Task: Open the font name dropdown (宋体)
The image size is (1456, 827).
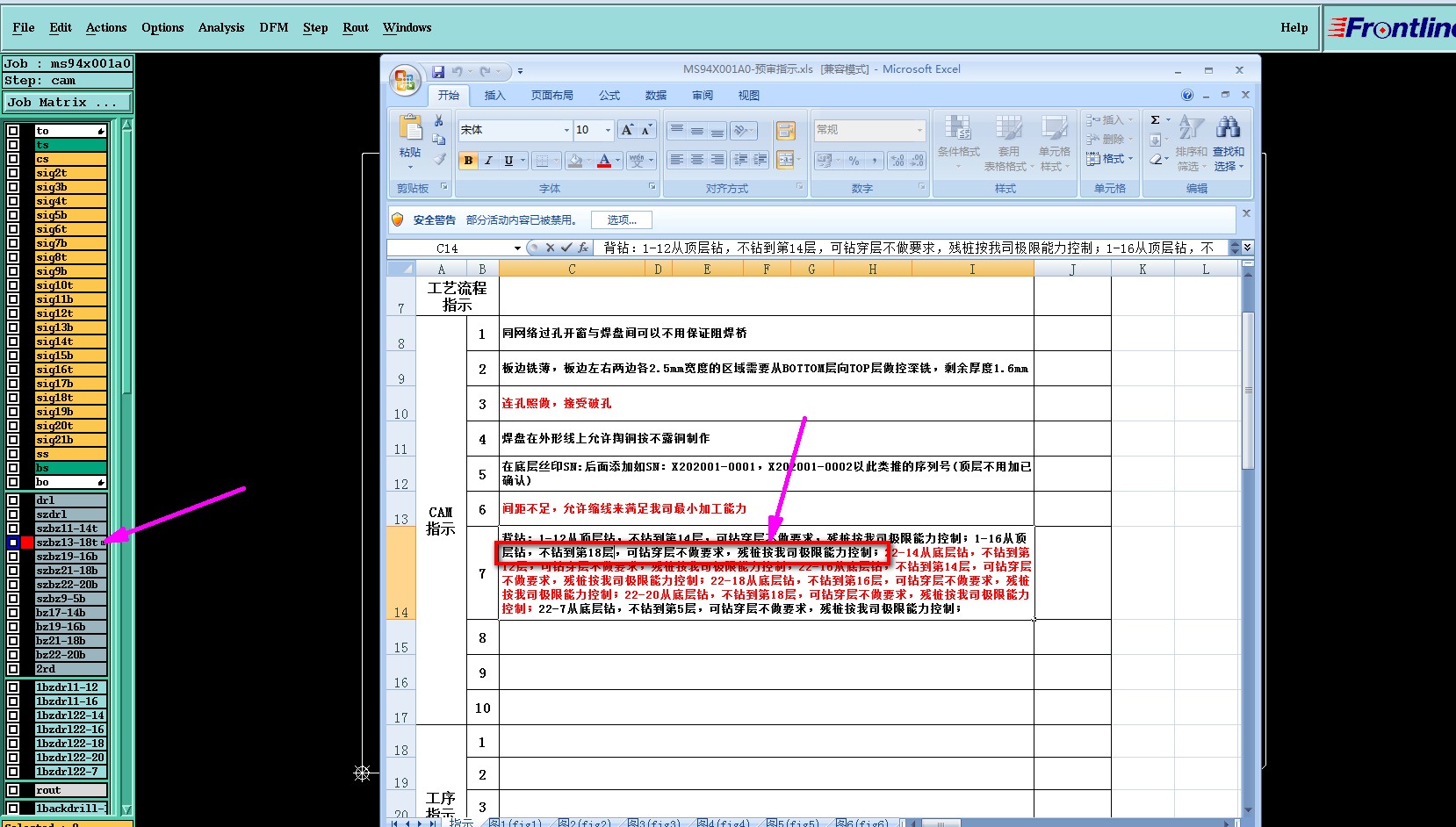Action: pyautogui.click(x=566, y=130)
